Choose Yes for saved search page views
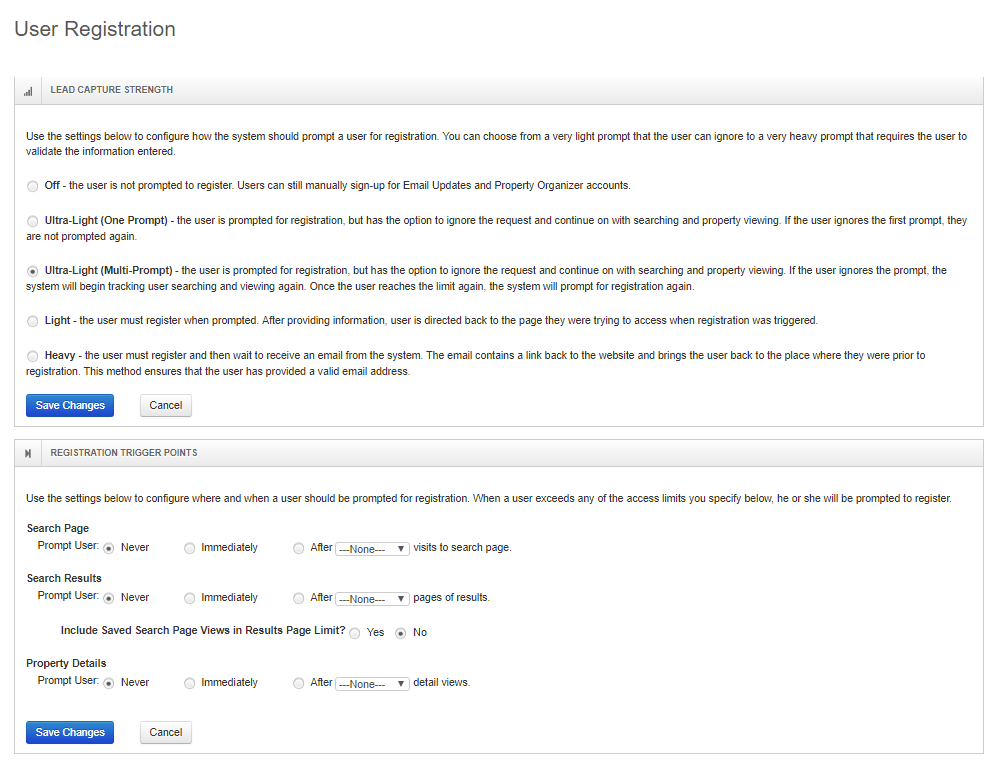Image resolution: width=992 pixels, height=762 pixels. 355,633
